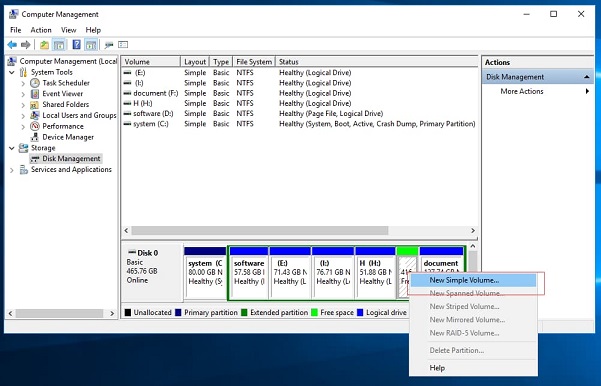
Task: Open the Task Scheduler node
Action: [x=66, y=83]
